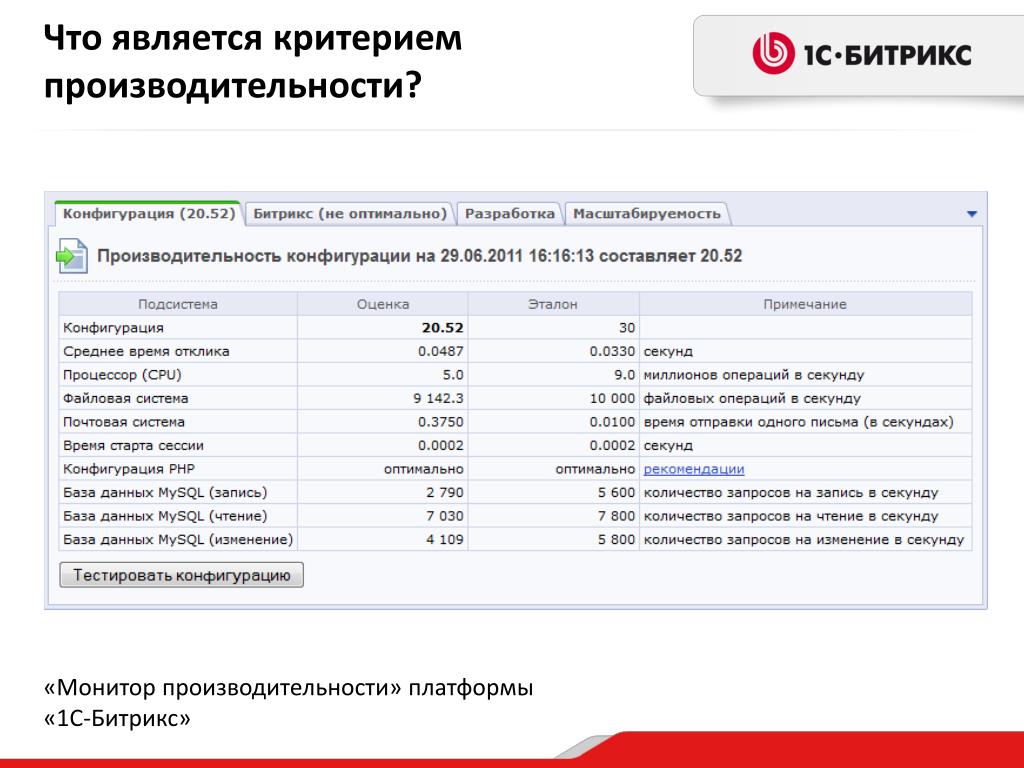1024x768 pixels.
Task: Select the Масштабируемость tab
Action: (x=647, y=214)
